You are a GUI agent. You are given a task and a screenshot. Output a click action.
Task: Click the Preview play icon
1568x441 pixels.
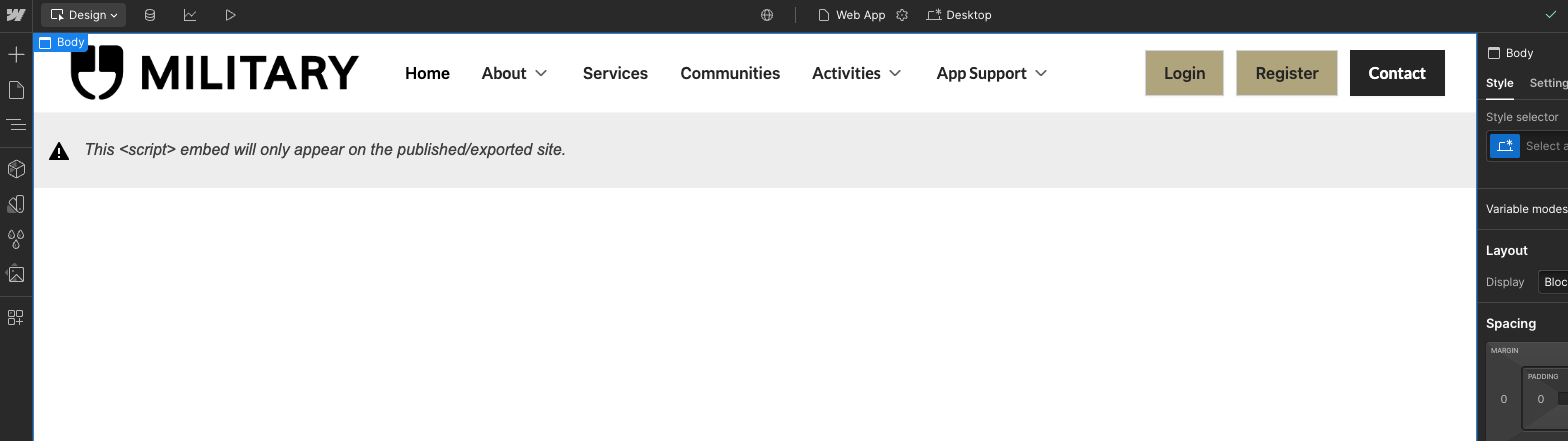(x=230, y=15)
